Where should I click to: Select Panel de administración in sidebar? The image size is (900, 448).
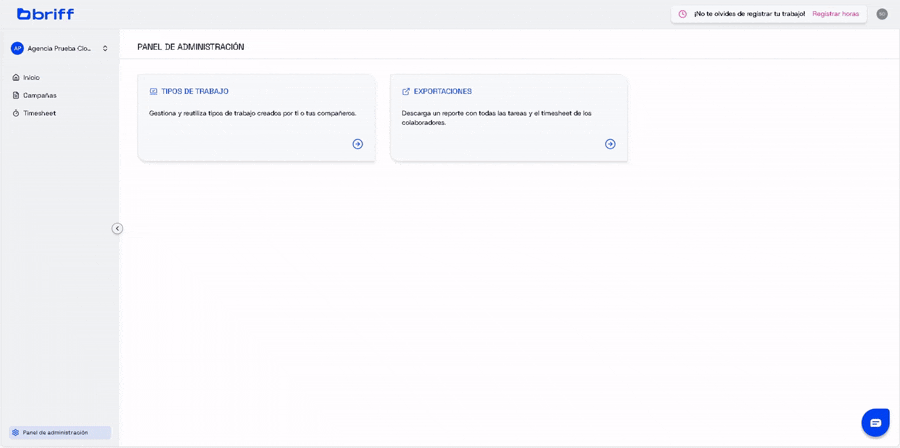click(x=60, y=433)
